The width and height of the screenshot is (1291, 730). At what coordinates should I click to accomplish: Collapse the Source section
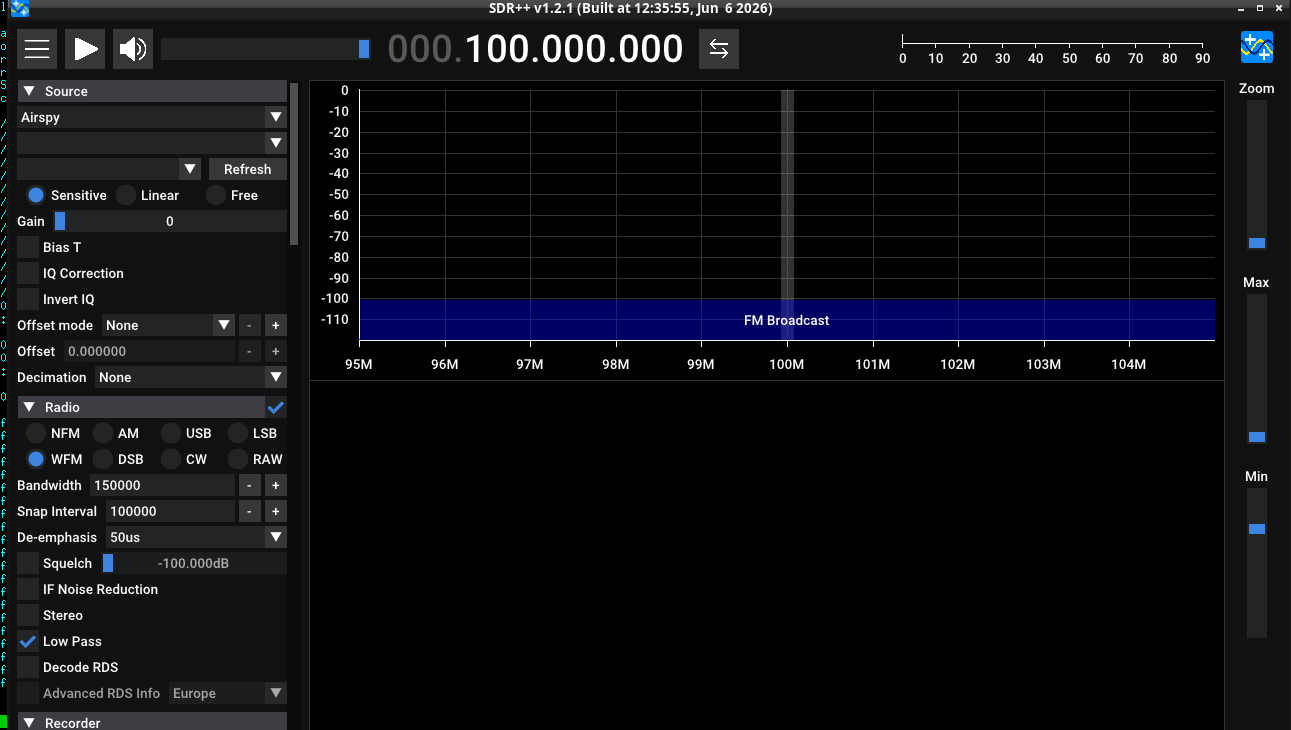(x=152, y=91)
